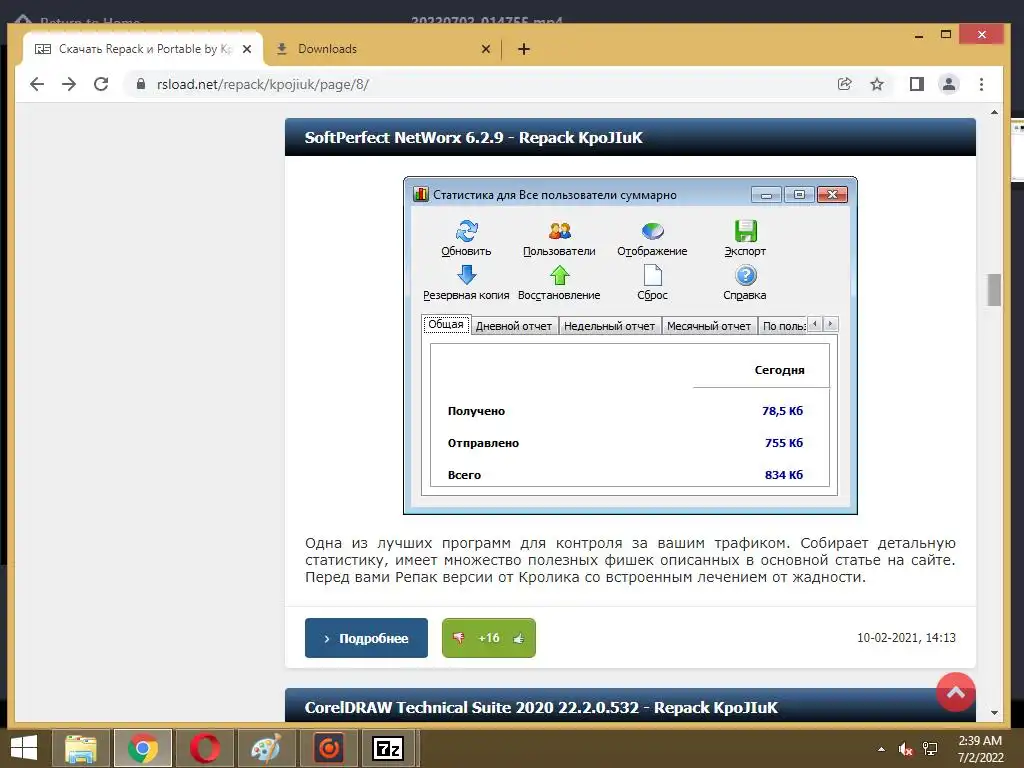Click the Восстановление restore icon
This screenshot has height=768, width=1024.
coord(560,275)
